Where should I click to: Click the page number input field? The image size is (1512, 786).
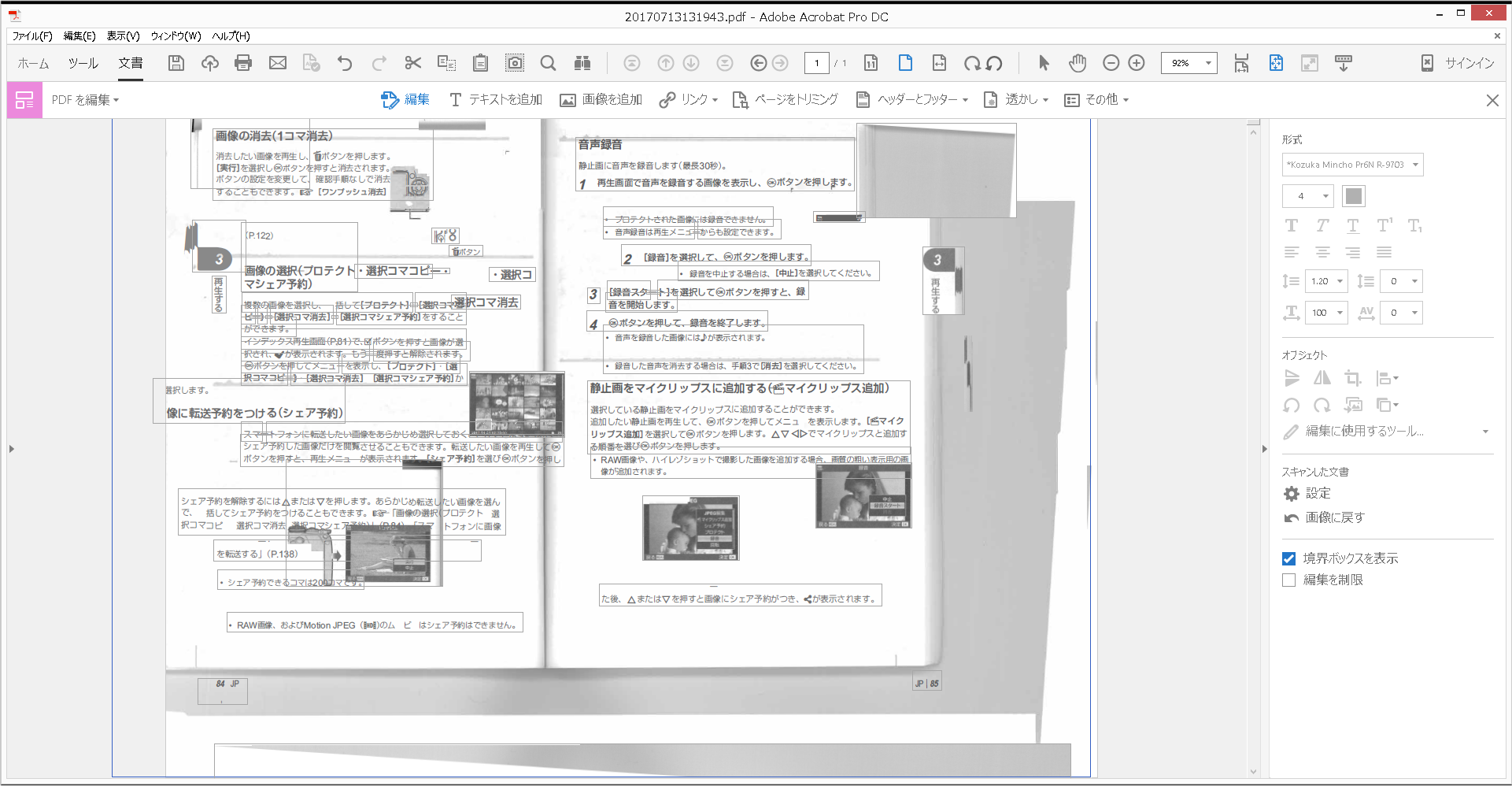[x=816, y=63]
